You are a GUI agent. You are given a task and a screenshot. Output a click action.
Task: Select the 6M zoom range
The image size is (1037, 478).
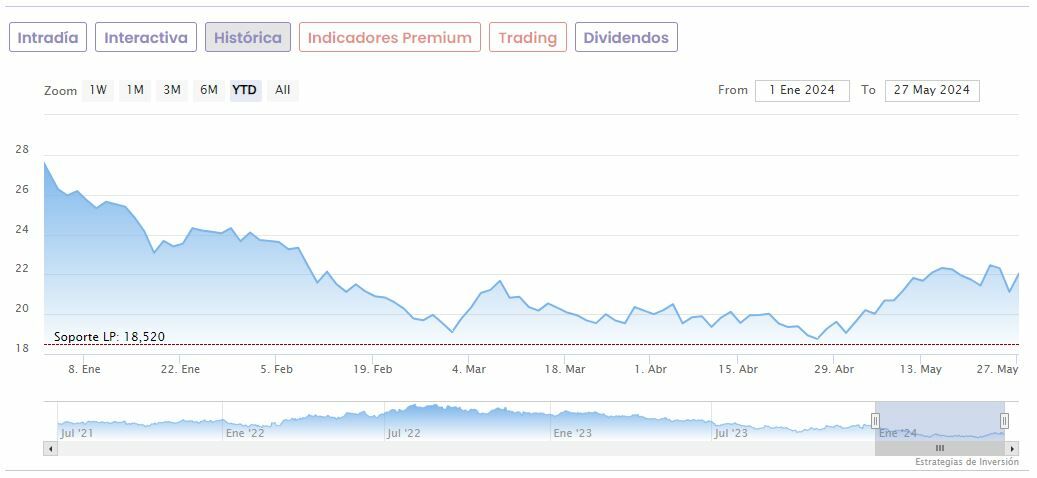point(208,90)
